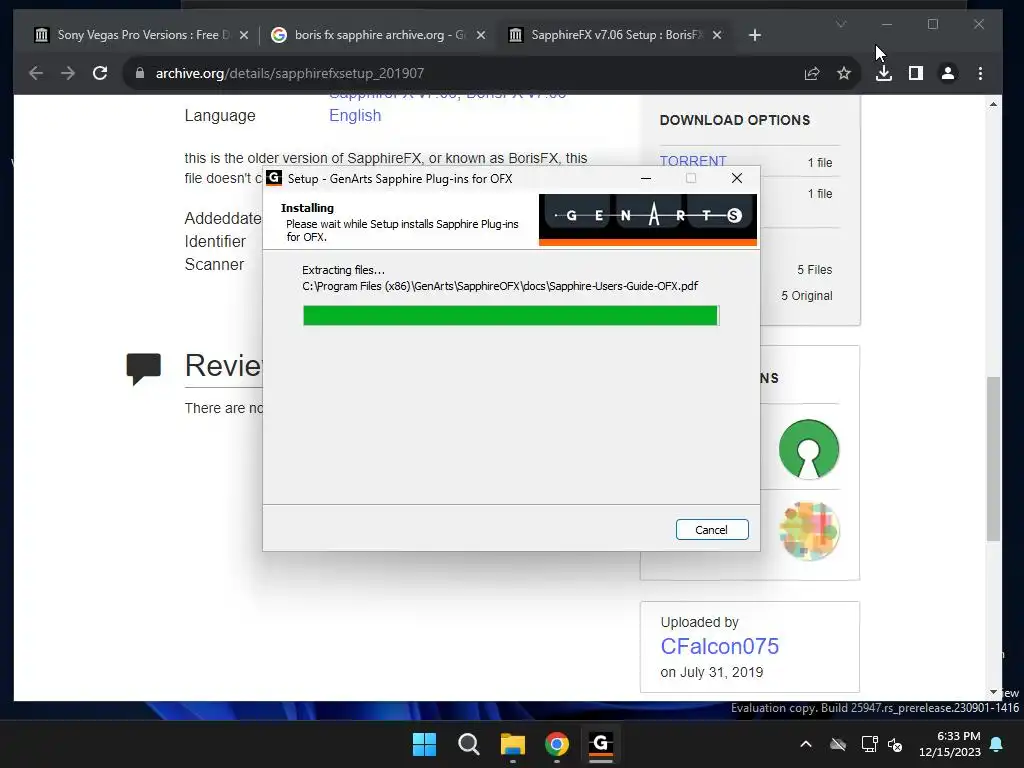Image resolution: width=1024 pixels, height=768 pixels.
Task: Open the notifications bell icon
Action: (x=997, y=744)
